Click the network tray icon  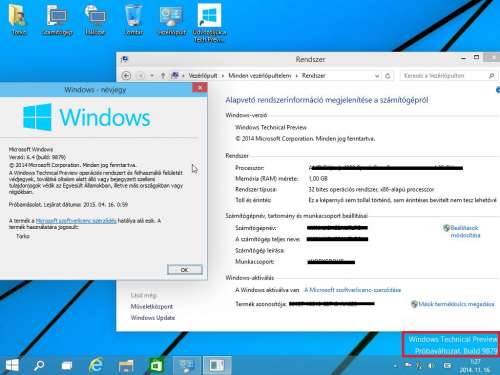click(x=419, y=366)
